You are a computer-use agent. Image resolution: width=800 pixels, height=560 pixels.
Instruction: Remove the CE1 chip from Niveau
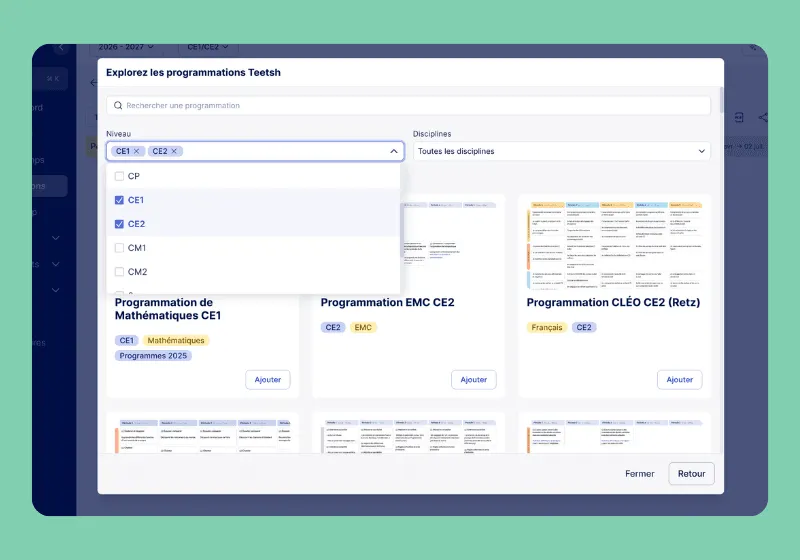[136, 151]
